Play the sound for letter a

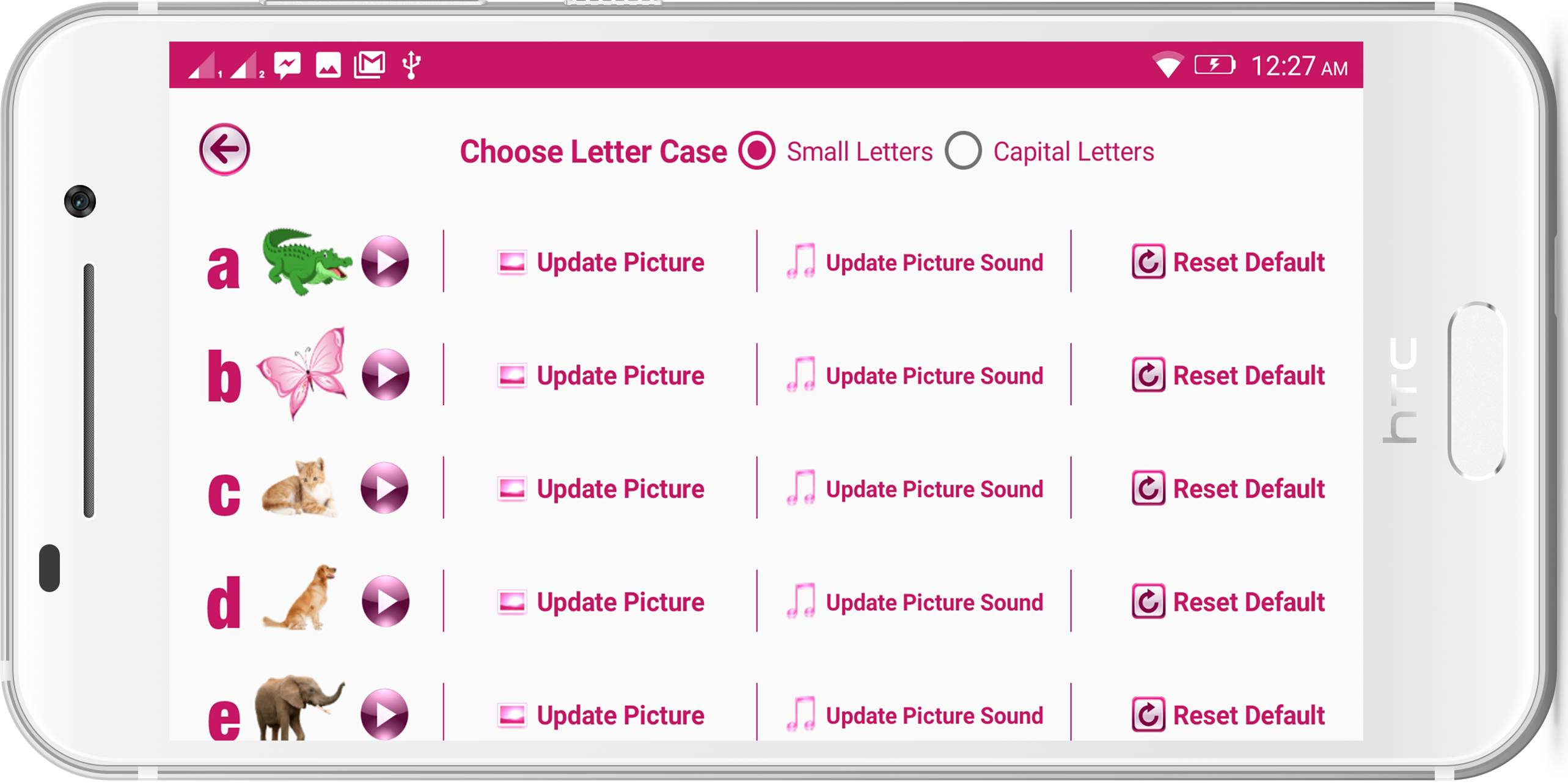coord(385,262)
